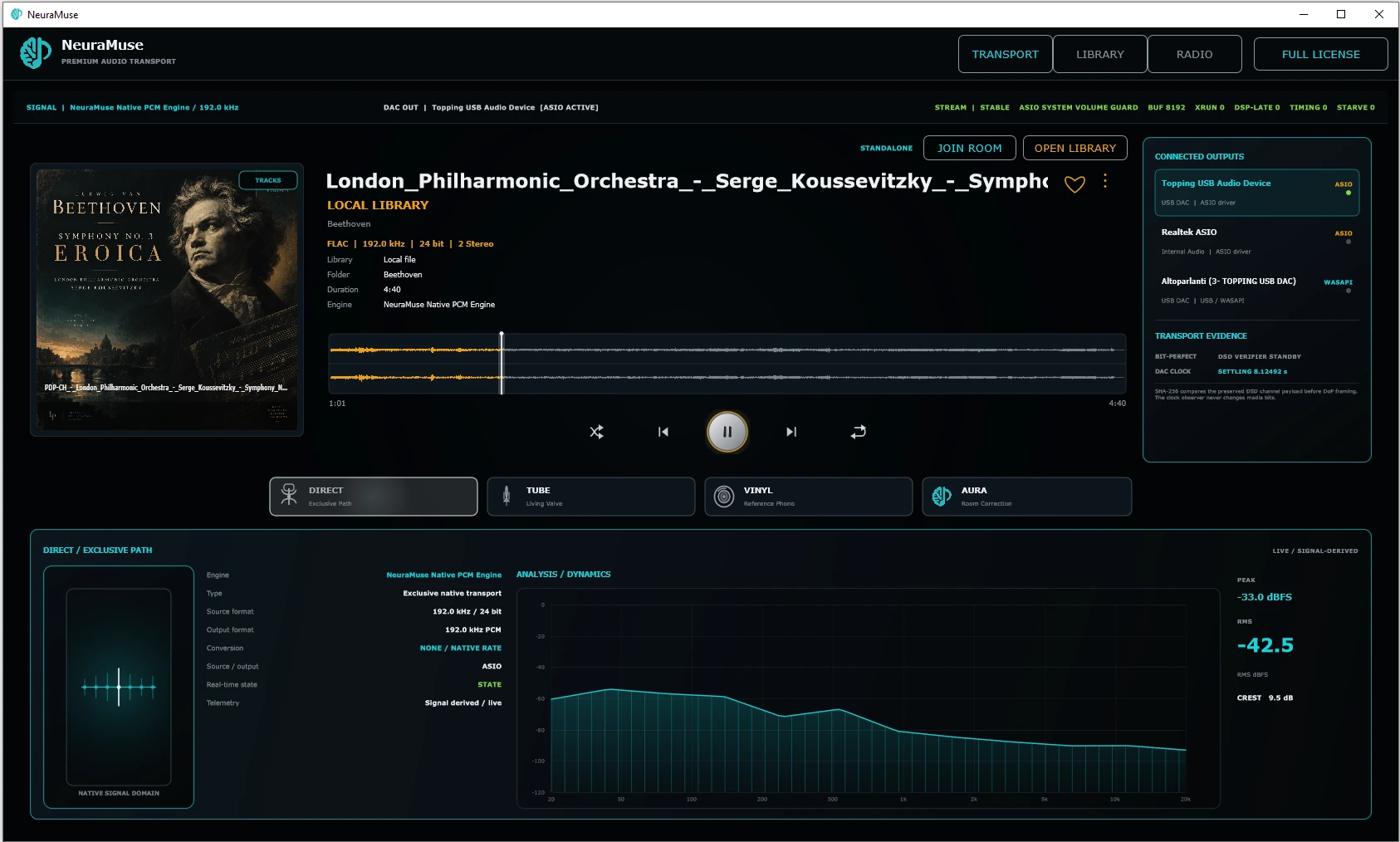Click the LOCAL LIBRARY label
This screenshot has width=1400, height=842.
coord(378,205)
